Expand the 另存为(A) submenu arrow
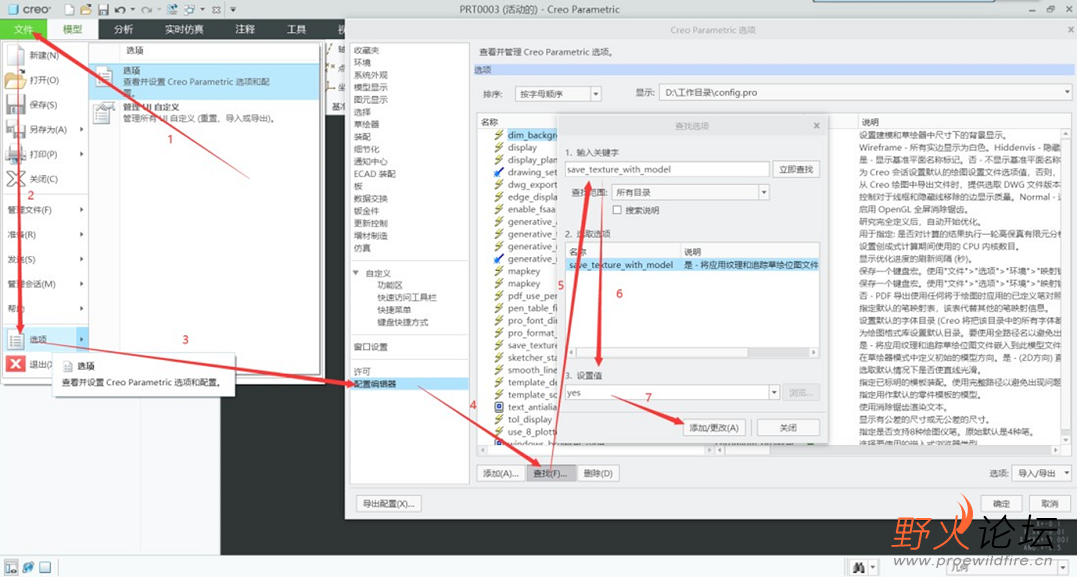Viewport: 1077px width, 577px height. click(82, 129)
